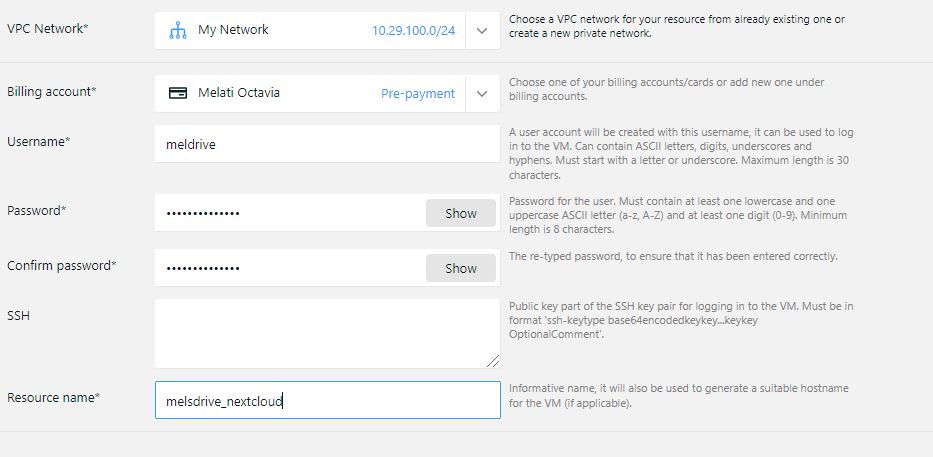
Task: Focus the Username field containing meldrive
Action: pos(327,144)
